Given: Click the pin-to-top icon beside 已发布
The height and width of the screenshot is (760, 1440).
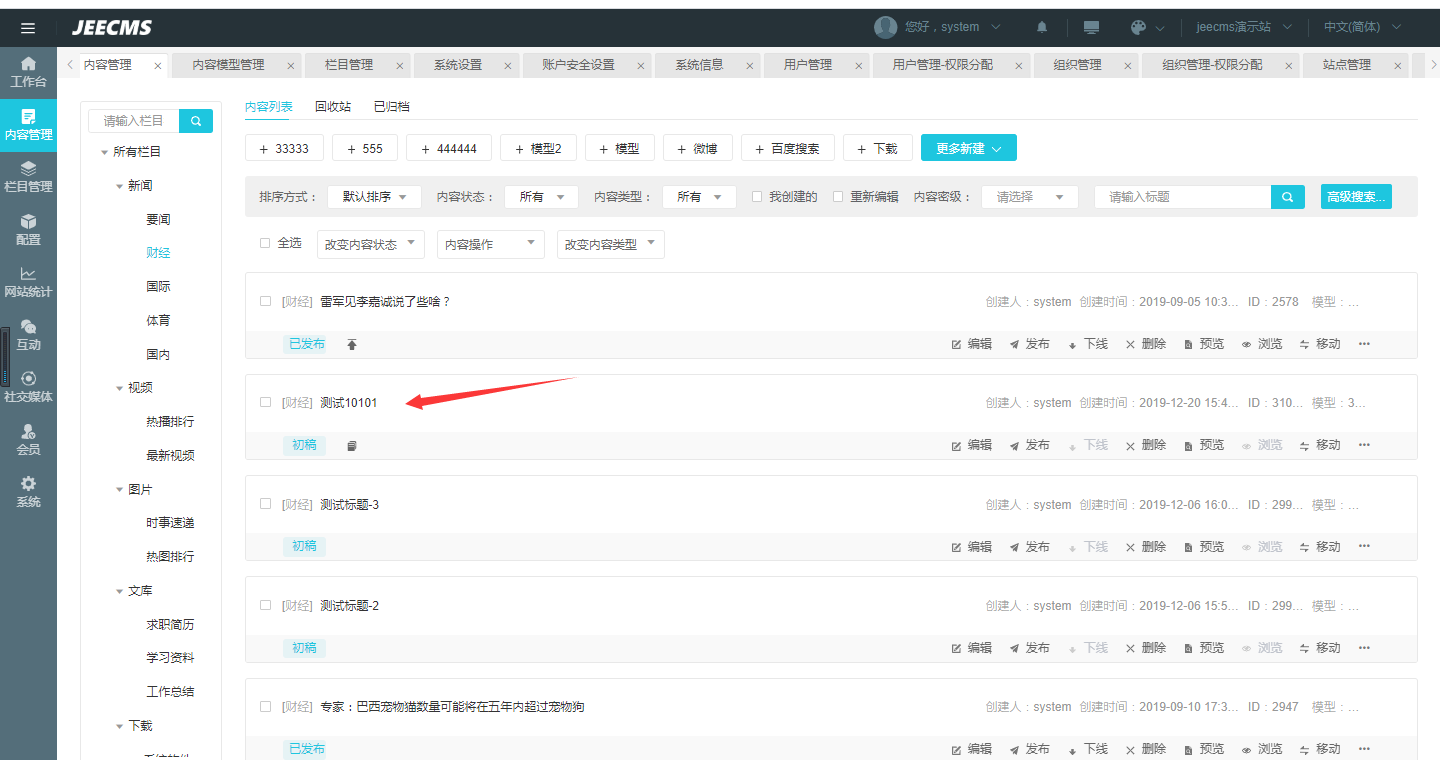Looking at the screenshot, I should tap(352, 344).
